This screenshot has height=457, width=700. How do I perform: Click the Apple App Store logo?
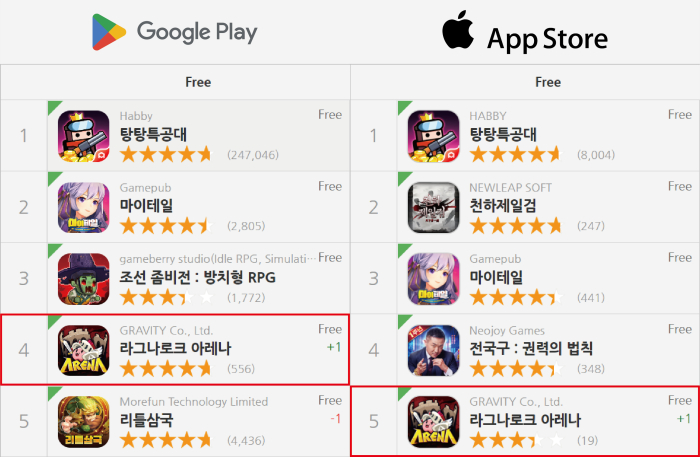[x=525, y=32]
